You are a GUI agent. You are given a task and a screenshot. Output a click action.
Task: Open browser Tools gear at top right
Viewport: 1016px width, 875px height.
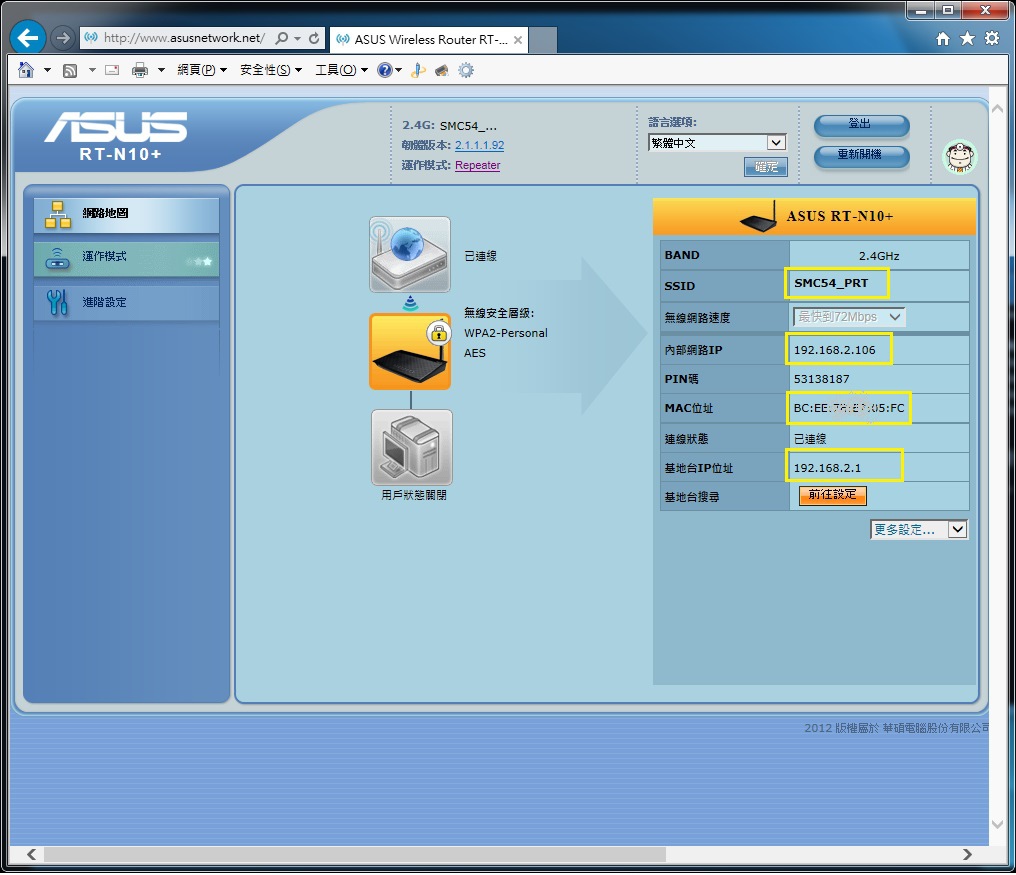pyautogui.click(x=992, y=39)
